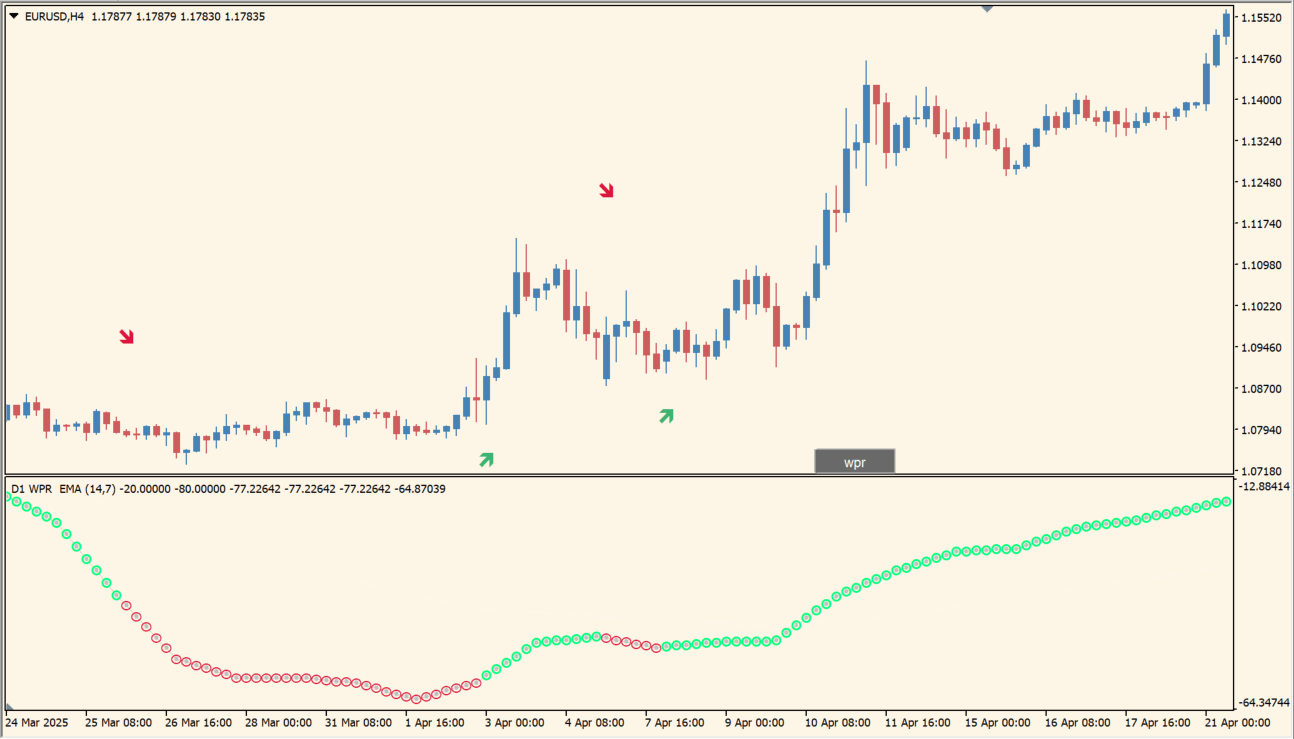
Task: Click the gray wpr button above the indicator pane
Action: (855, 461)
